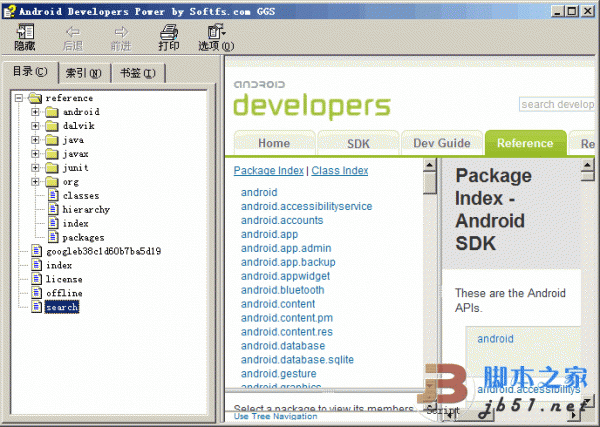
Task: Expand the android tree node
Action: [35, 112]
